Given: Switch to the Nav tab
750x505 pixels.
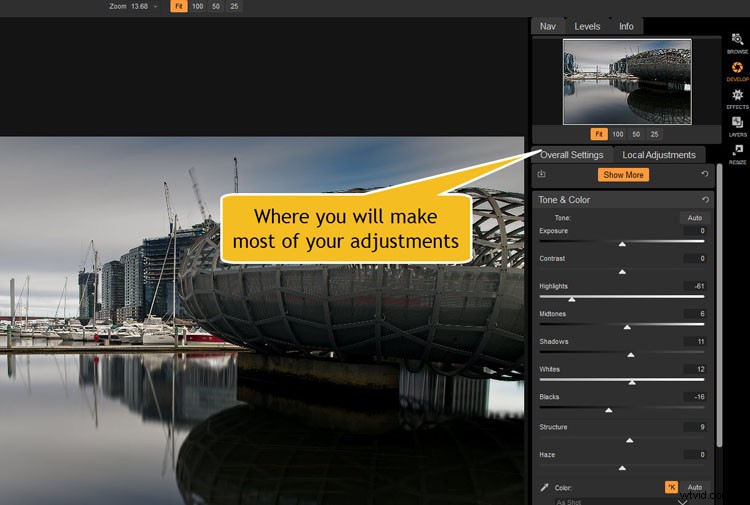Looking at the screenshot, I should [548, 26].
